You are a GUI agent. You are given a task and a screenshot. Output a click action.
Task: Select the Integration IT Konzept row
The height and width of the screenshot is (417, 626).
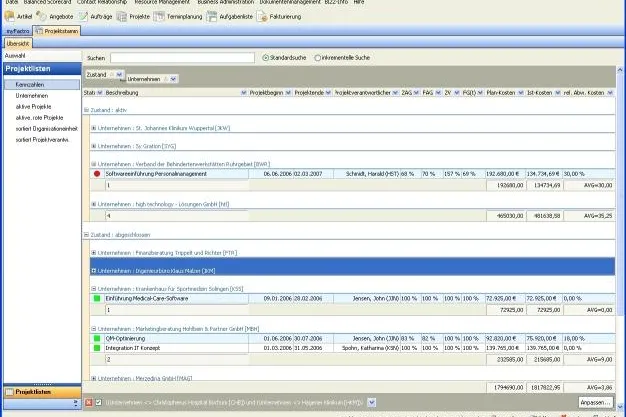pyautogui.click(x=353, y=348)
